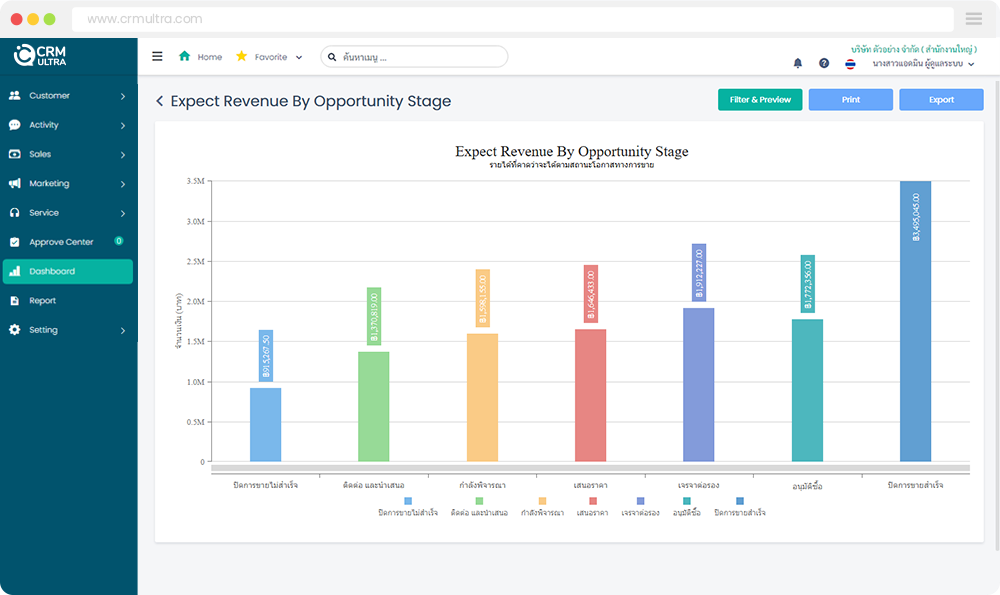The height and width of the screenshot is (595, 1000).
Task: Click the Export button
Action: click(941, 99)
